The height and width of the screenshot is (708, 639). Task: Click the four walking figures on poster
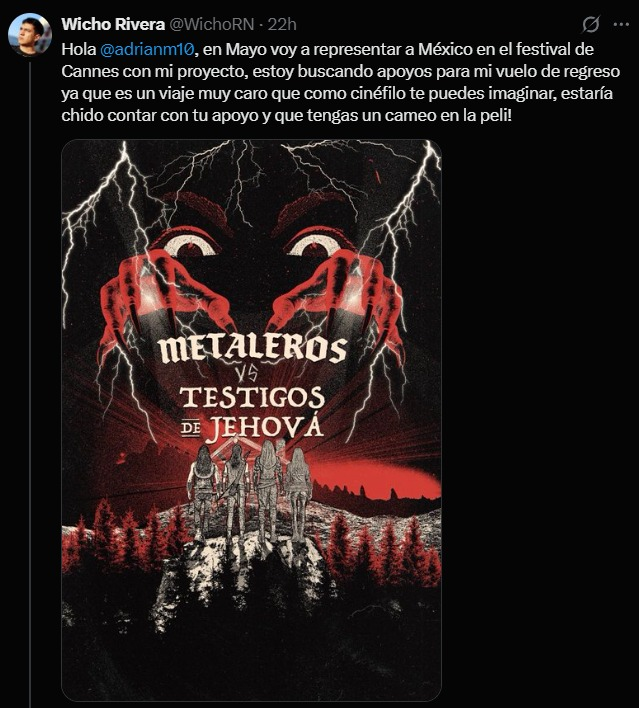coord(251,490)
